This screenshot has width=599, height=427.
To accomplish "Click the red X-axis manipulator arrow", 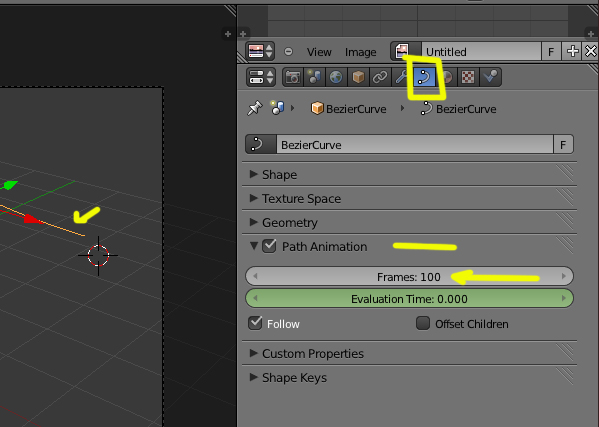I will [32, 219].
